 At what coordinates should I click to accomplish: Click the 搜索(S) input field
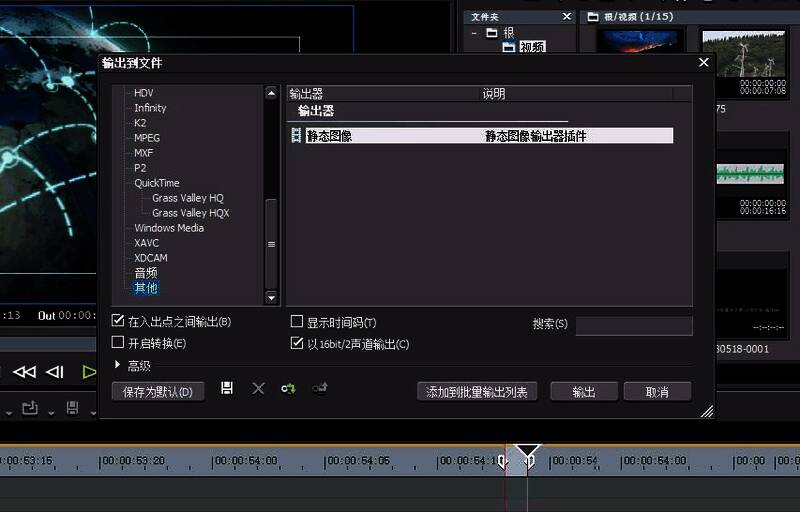click(634, 325)
